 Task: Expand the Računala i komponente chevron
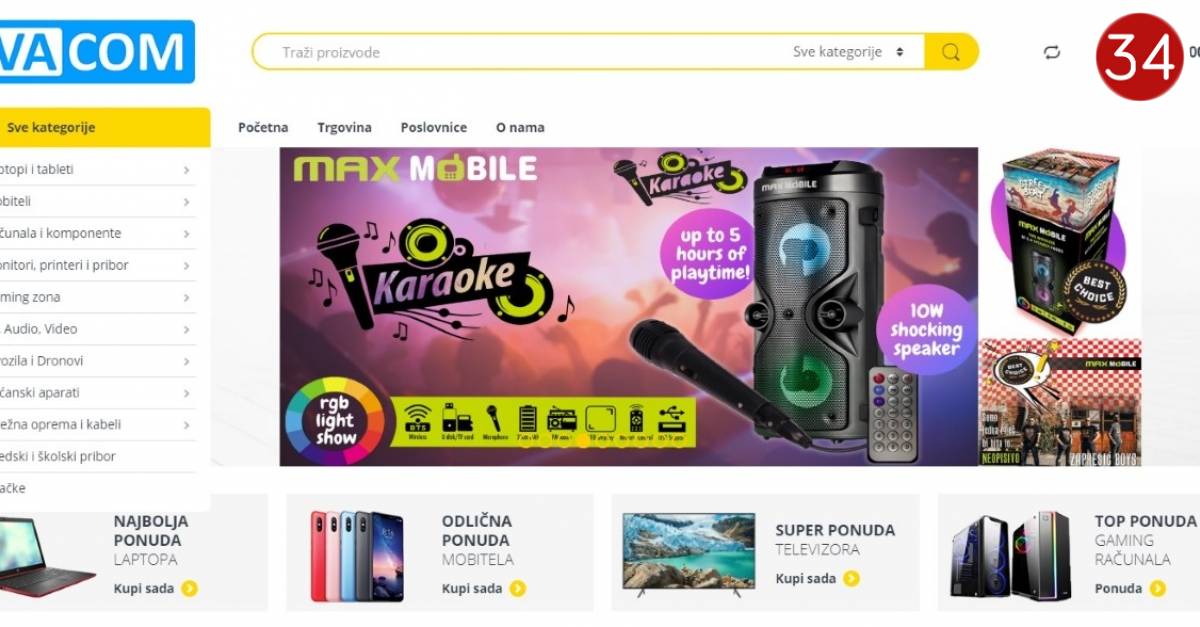point(187,233)
